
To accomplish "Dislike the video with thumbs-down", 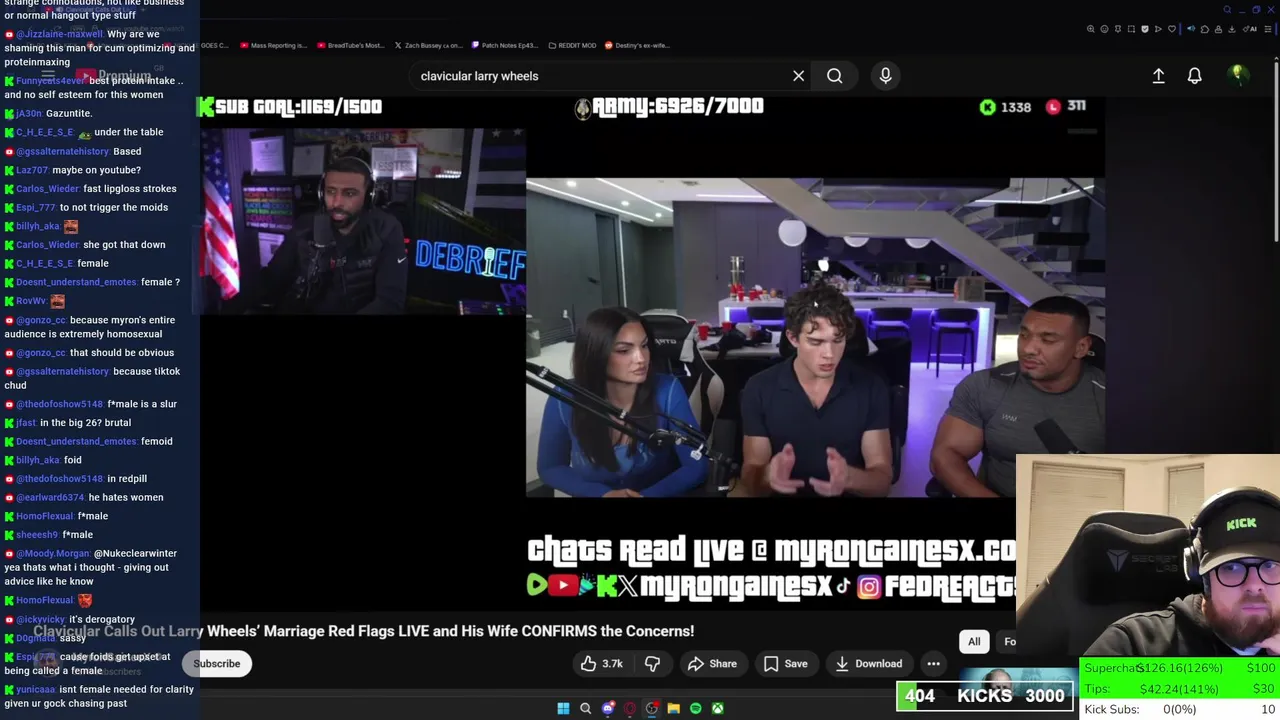I will click(x=652, y=663).
